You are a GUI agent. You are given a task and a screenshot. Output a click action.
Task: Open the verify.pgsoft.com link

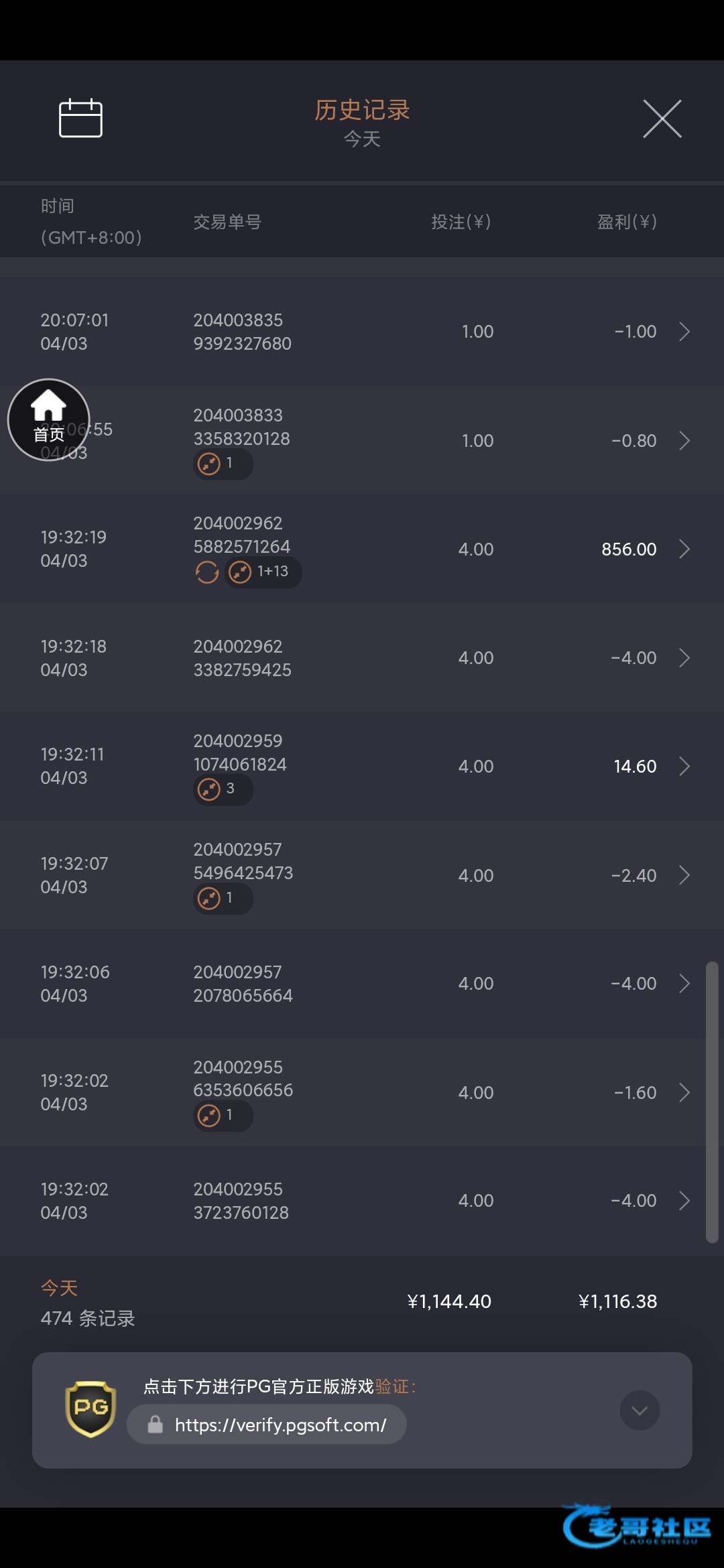[x=280, y=1425]
